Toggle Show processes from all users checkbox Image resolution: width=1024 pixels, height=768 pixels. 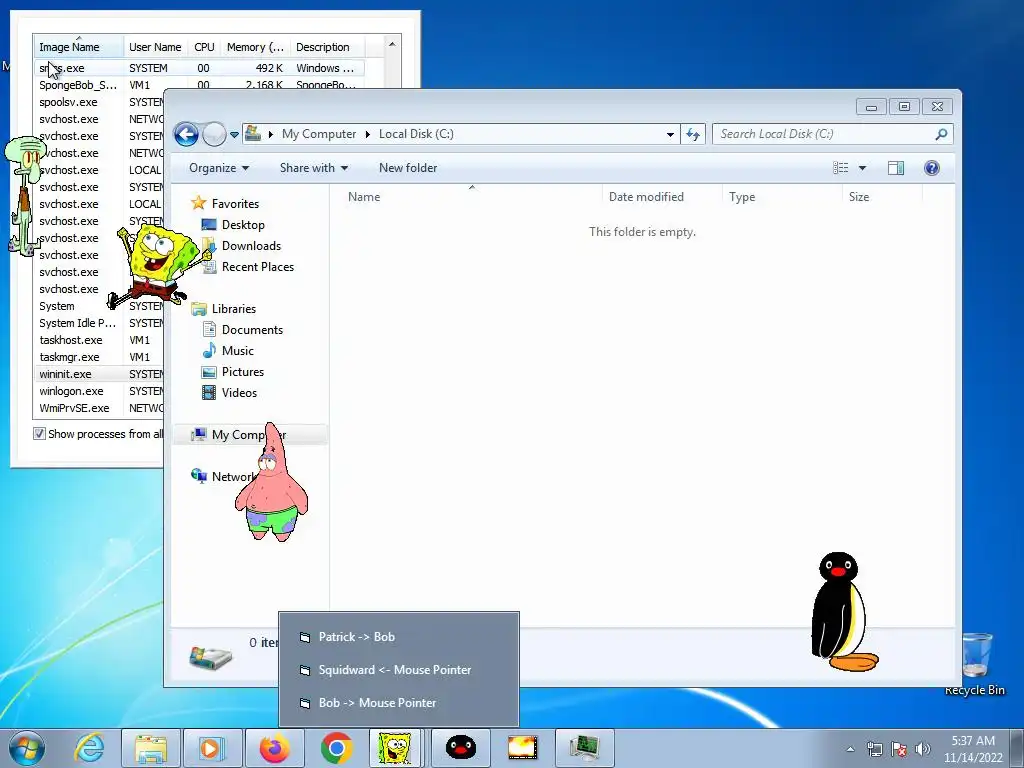[39, 434]
